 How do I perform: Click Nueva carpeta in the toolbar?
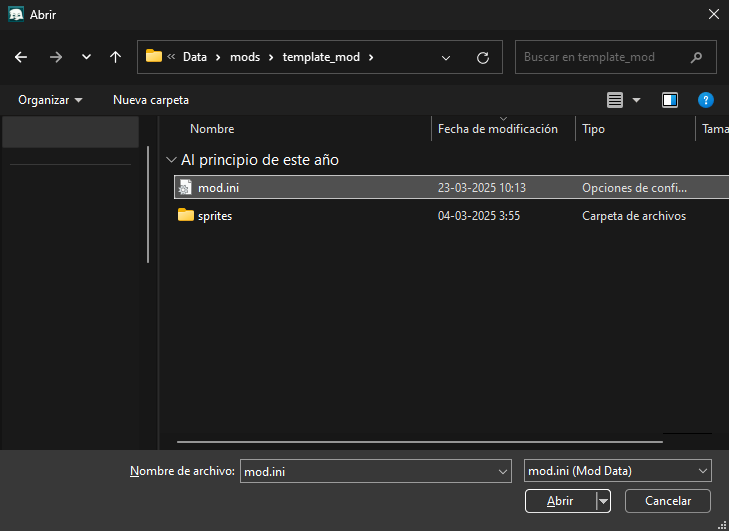(151, 100)
